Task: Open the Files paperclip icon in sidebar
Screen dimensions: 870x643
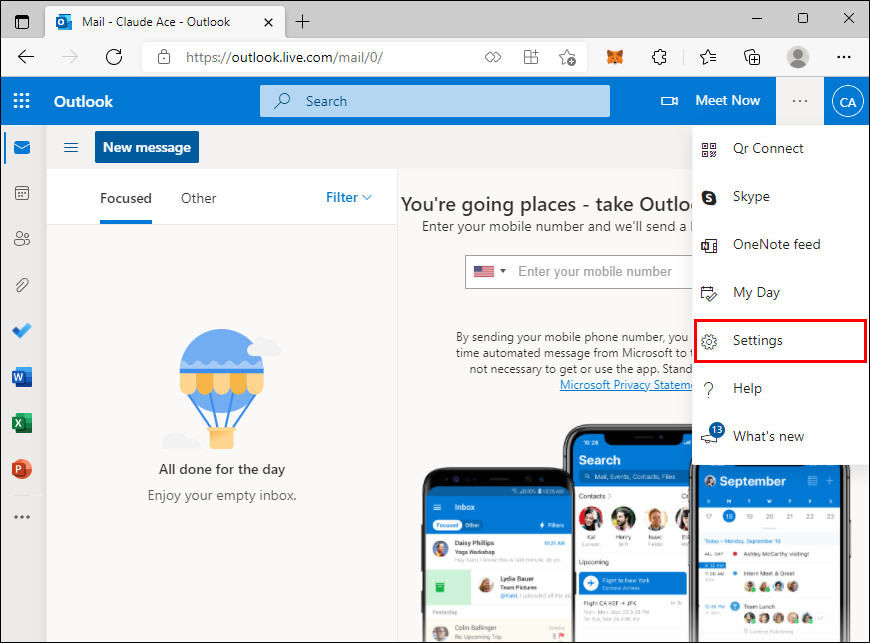Action: point(22,285)
